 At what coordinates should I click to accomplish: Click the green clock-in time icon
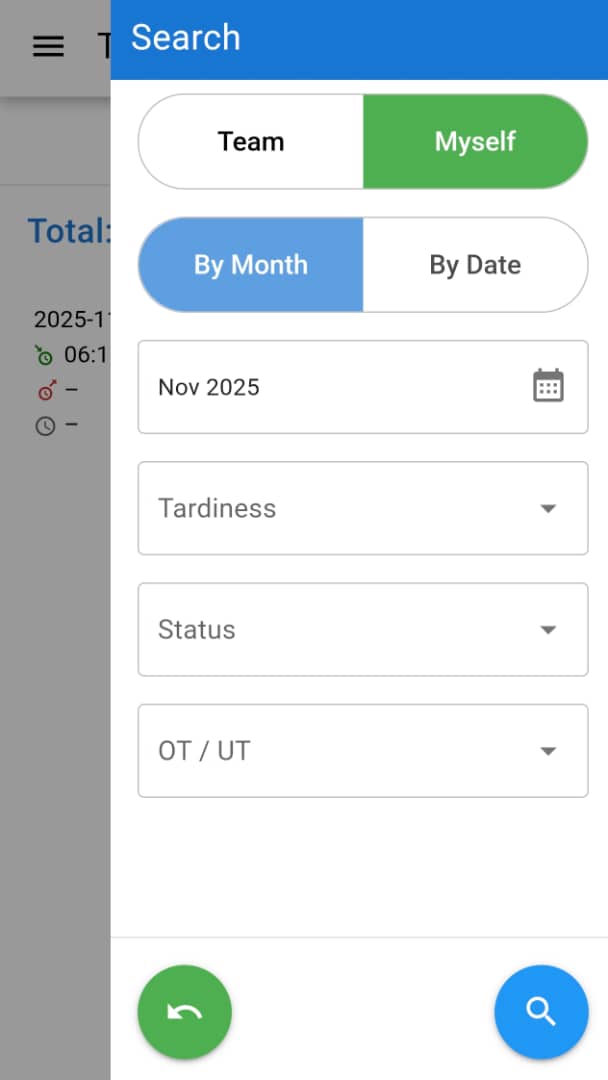[44, 355]
